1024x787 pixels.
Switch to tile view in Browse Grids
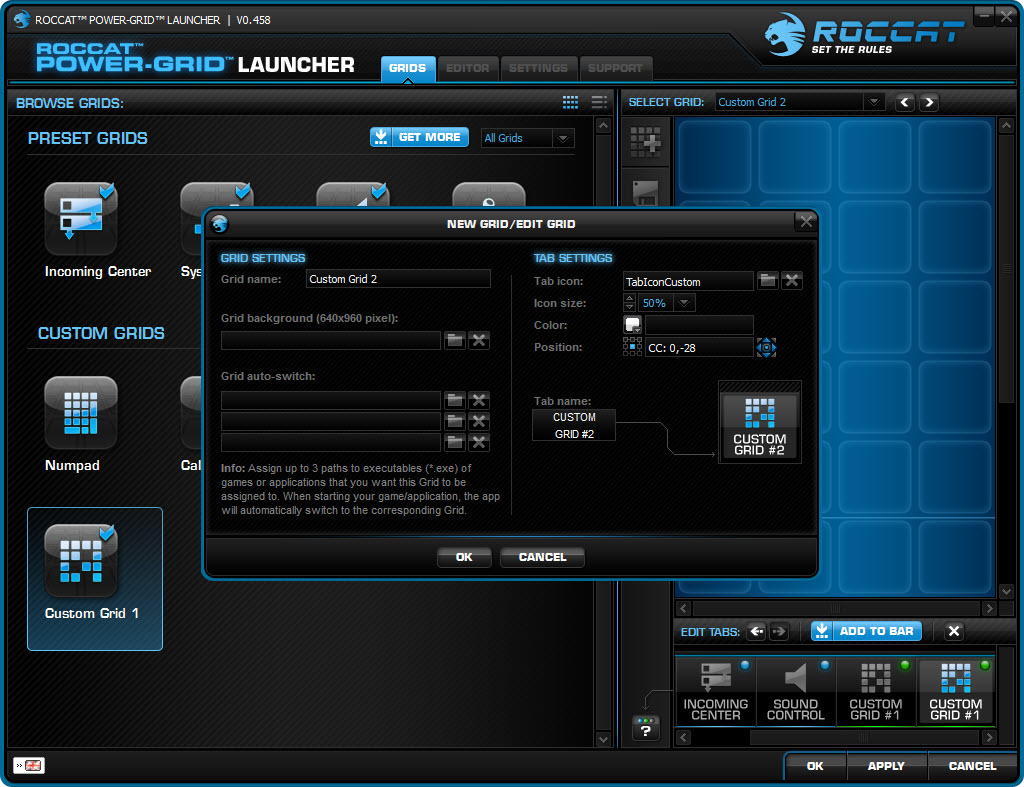pos(570,102)
